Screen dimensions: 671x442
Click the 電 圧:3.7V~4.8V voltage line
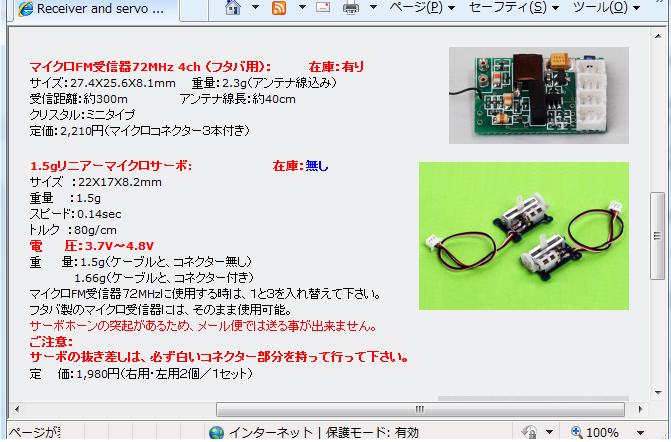click(92, 246)
